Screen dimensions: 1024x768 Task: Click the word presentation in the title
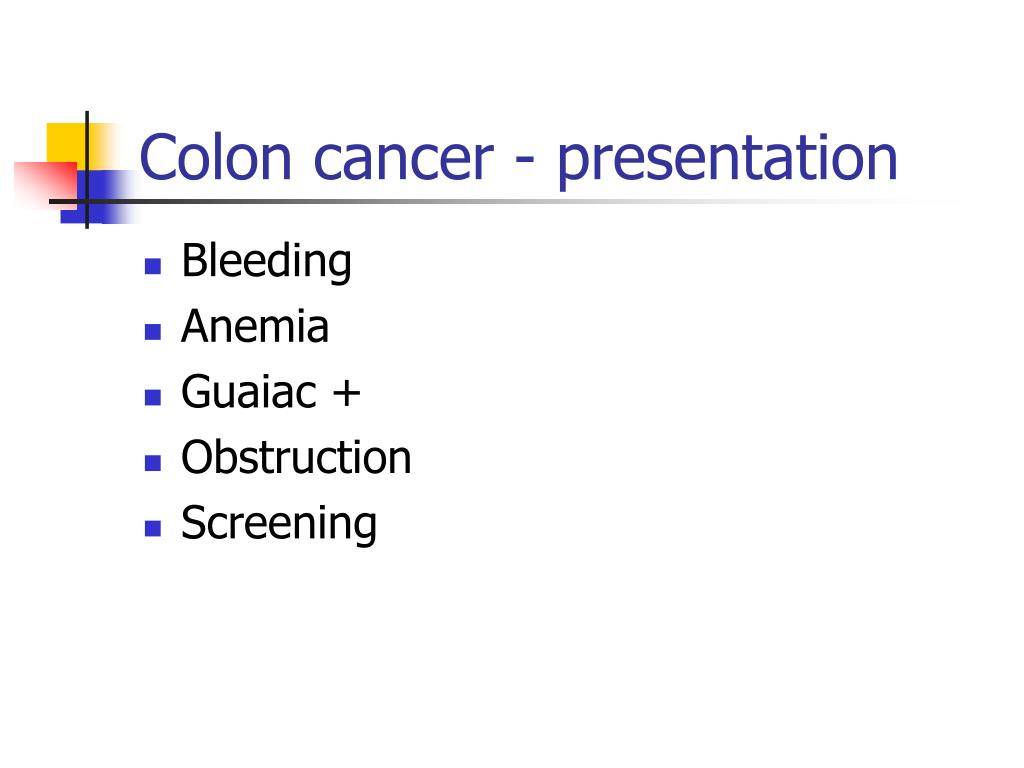pyautogui.click(x=727, y=161)
